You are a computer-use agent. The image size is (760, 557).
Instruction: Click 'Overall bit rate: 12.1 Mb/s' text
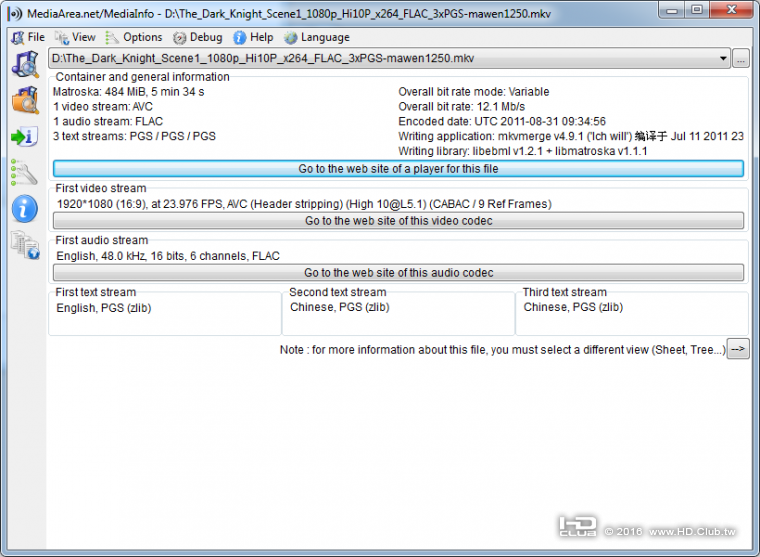coord(461,107)
